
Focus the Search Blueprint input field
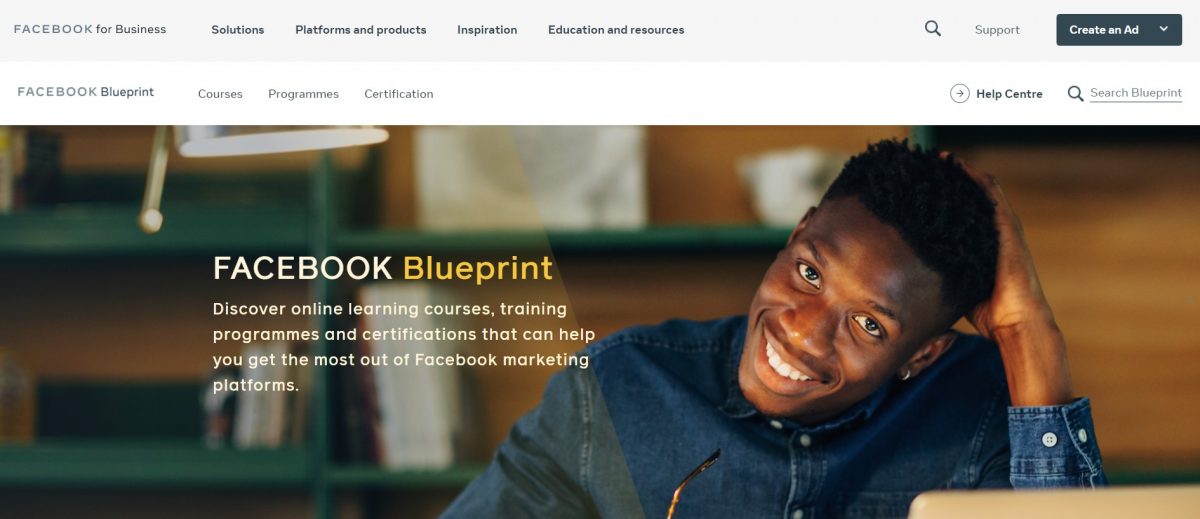pos(1136,93)
